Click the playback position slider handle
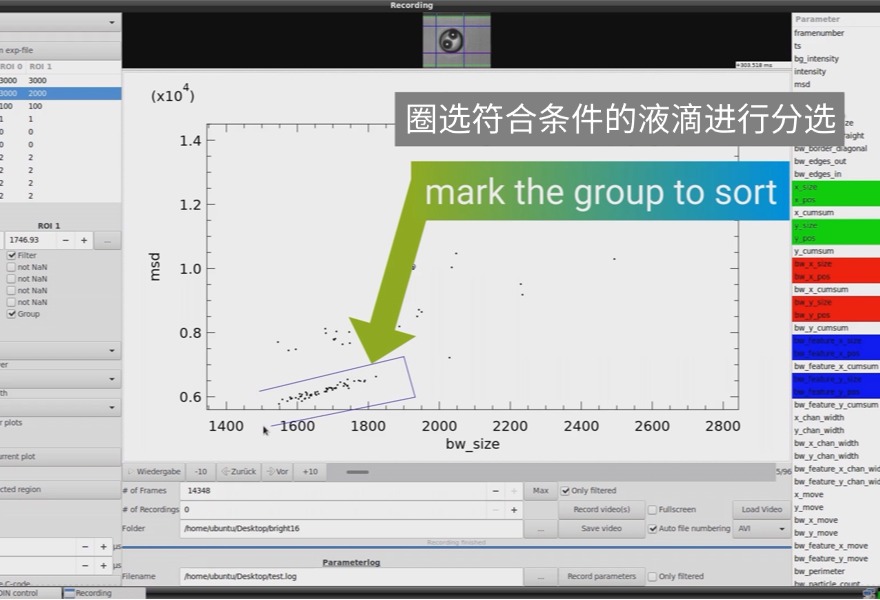Screen dimensions: 880x600 (x=358, y=472)
